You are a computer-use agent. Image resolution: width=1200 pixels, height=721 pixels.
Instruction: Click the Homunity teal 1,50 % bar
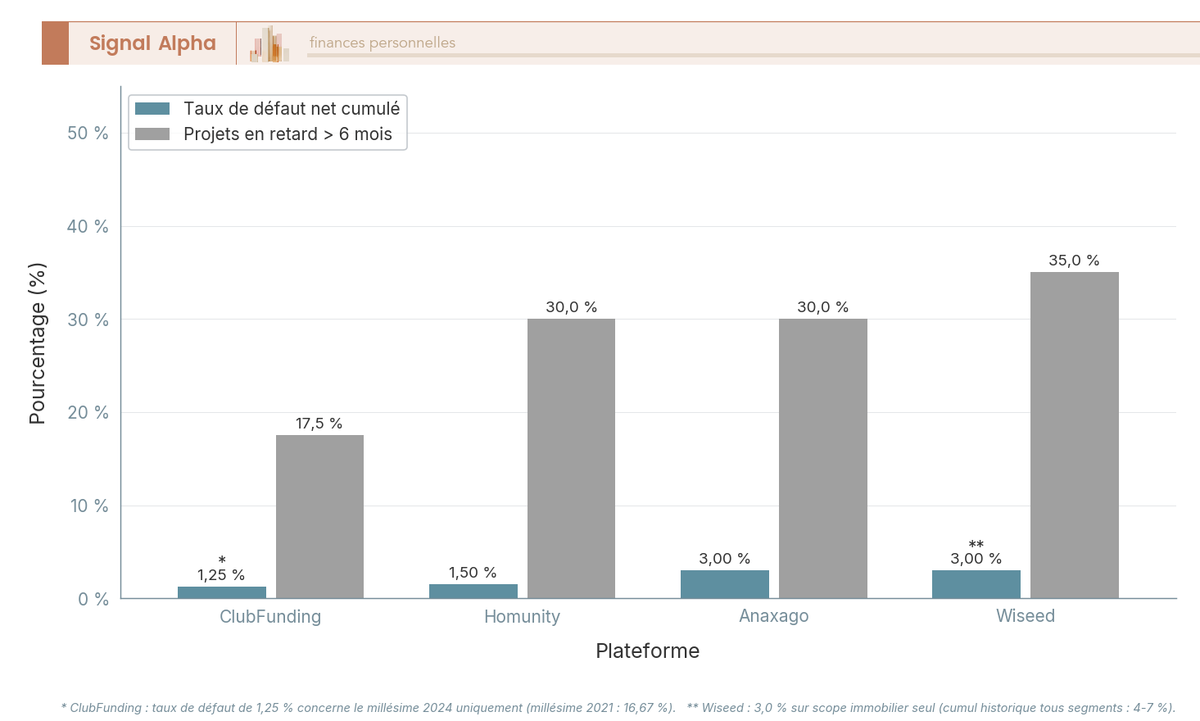[473, 591]
